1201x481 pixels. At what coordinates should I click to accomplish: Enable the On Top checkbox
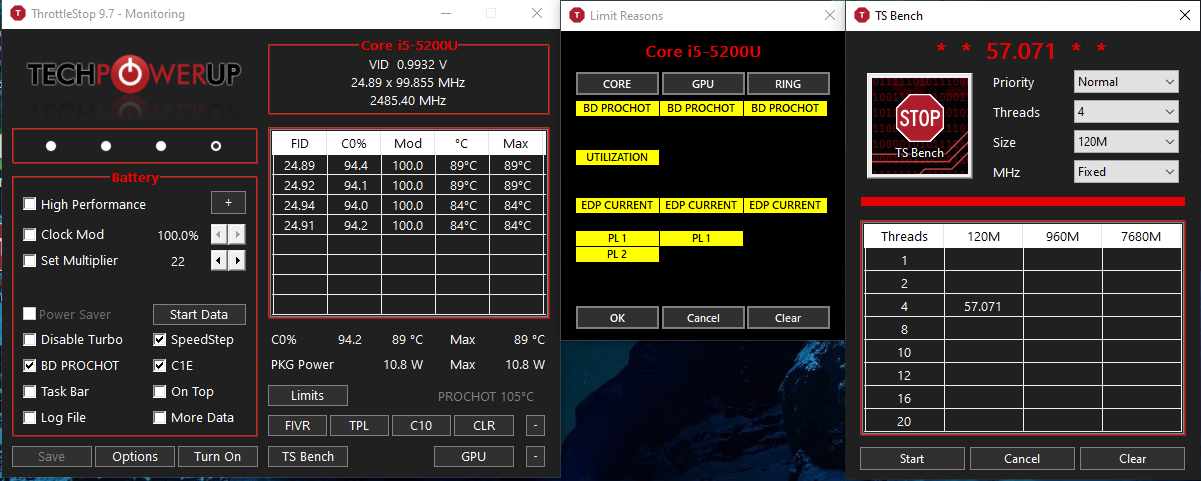160,392
